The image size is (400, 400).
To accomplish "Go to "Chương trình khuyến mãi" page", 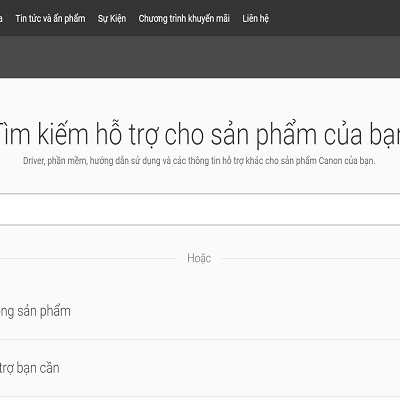I will coord(184,18).
